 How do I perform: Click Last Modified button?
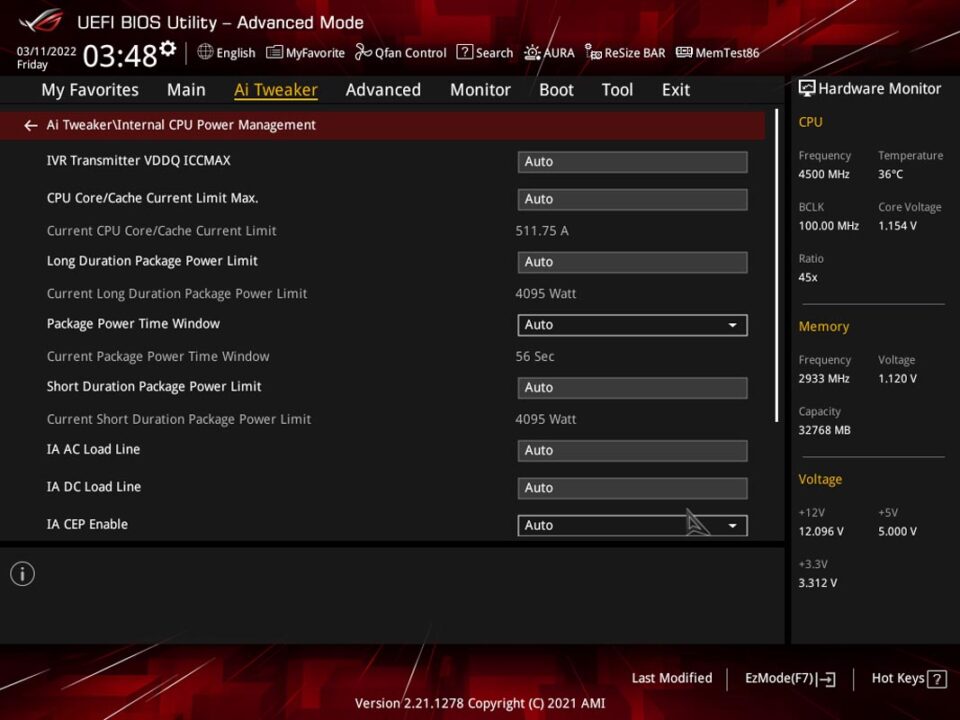(672, 678)
